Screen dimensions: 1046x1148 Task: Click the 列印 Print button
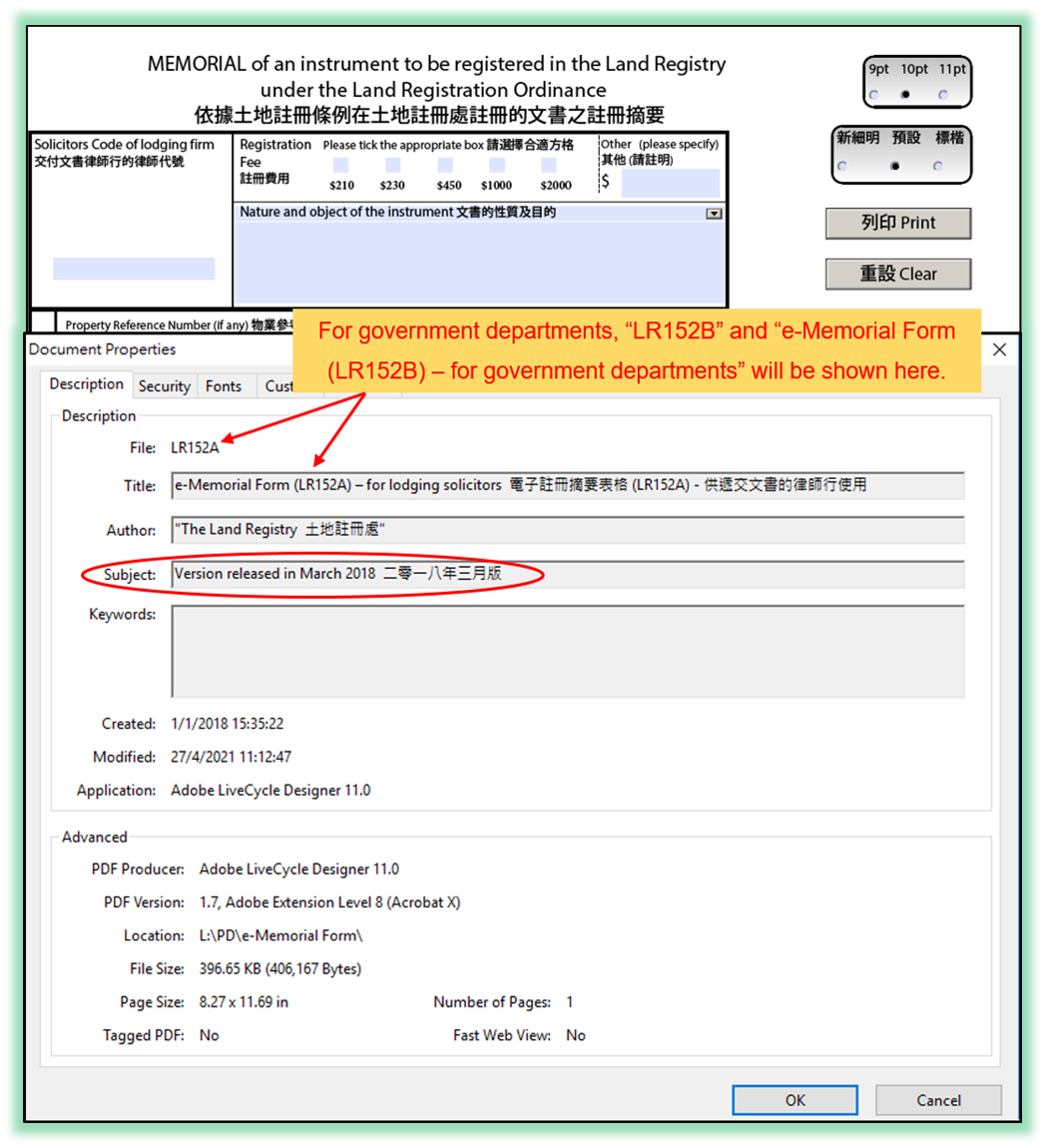pos(896,224)
